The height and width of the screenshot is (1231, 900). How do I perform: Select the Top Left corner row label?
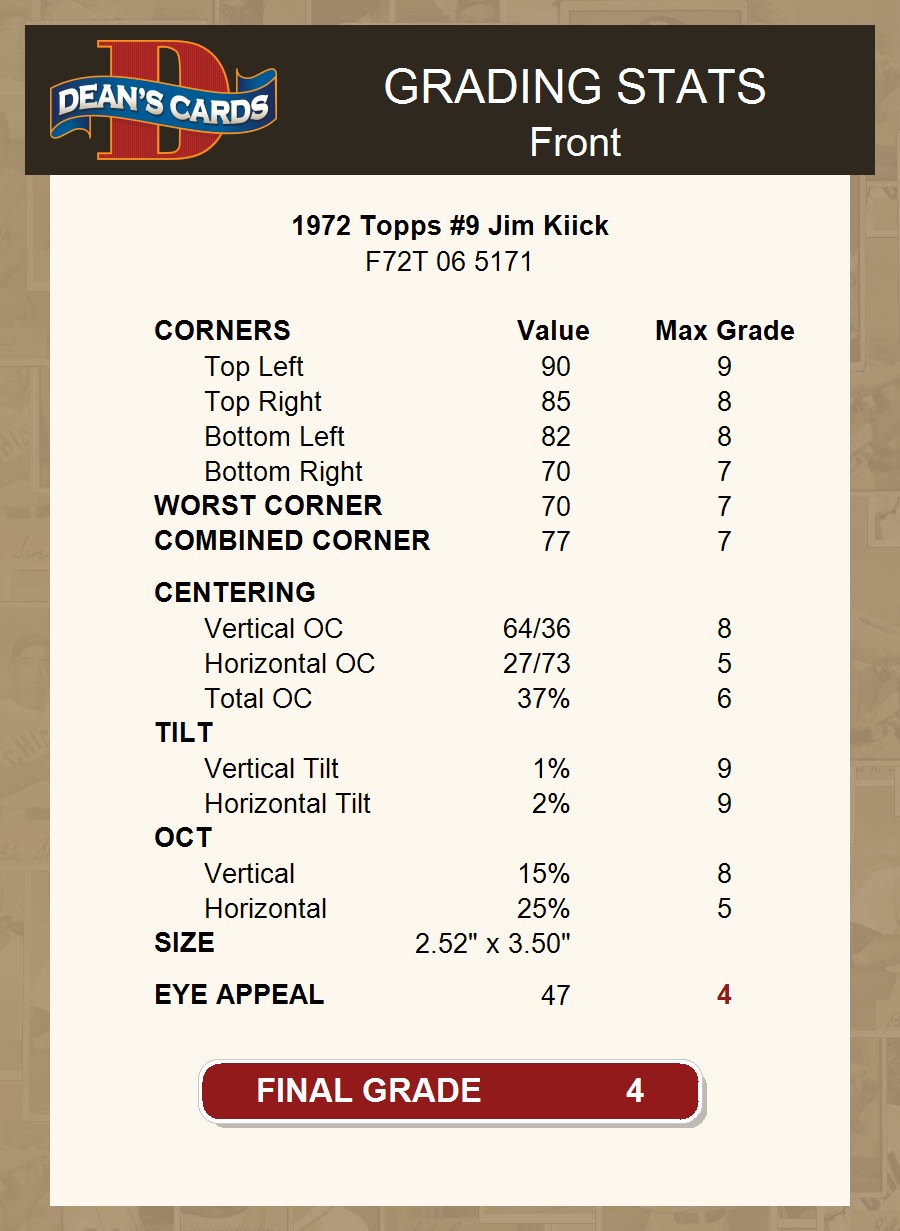(x=253, y=367)
